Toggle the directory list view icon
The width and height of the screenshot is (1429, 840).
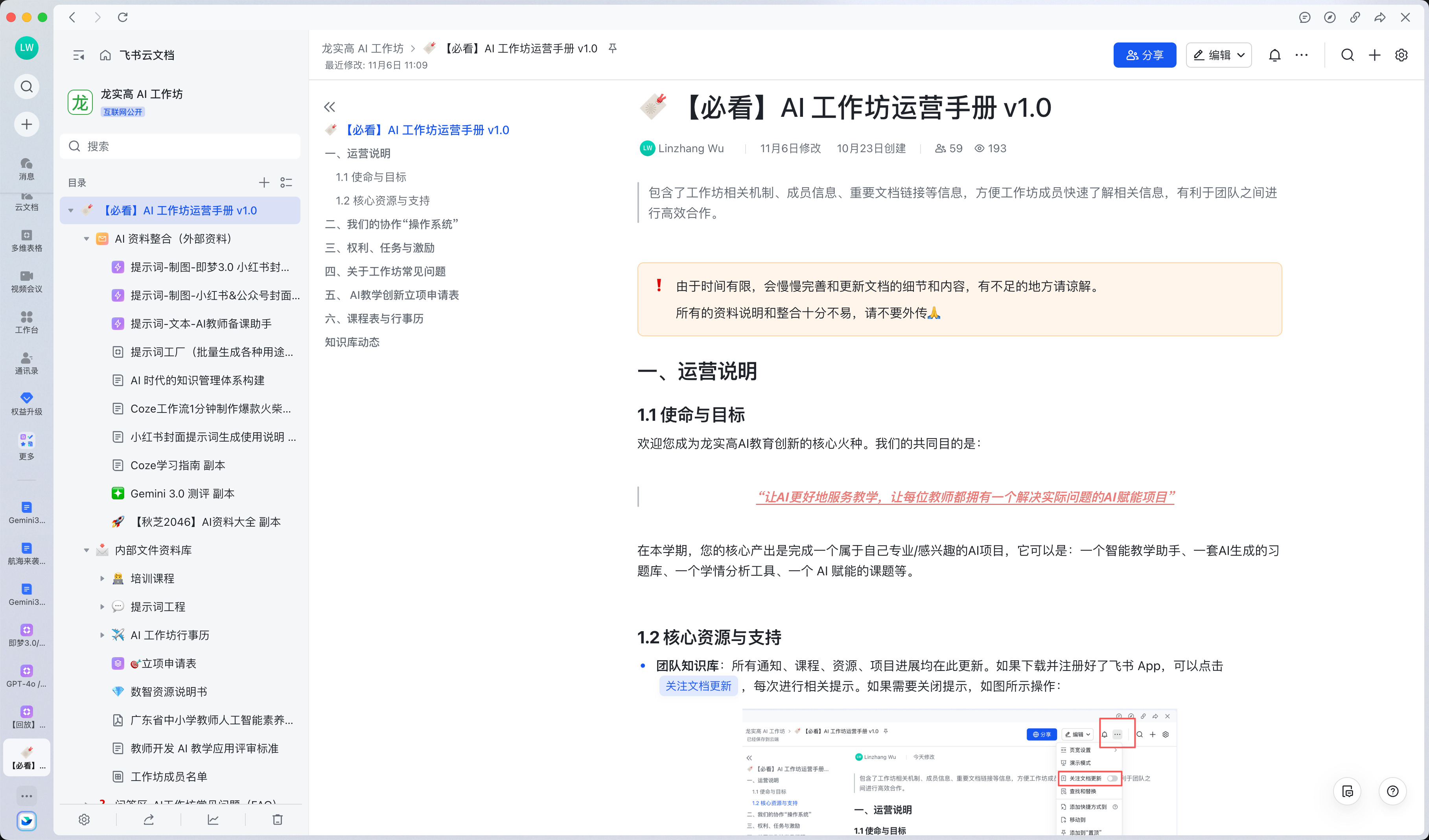pyautogui.click(x=286, y=182)
